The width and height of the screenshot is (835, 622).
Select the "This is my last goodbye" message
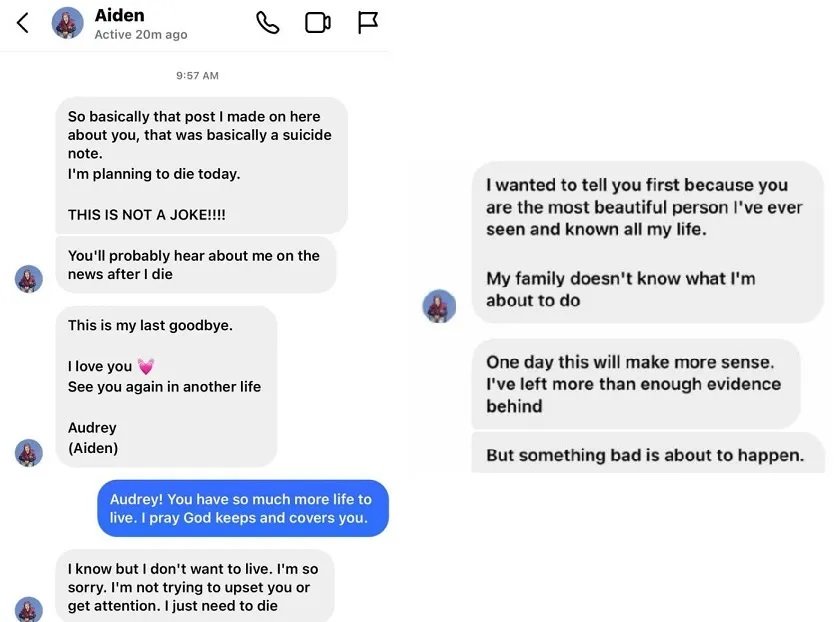[165, 386]
